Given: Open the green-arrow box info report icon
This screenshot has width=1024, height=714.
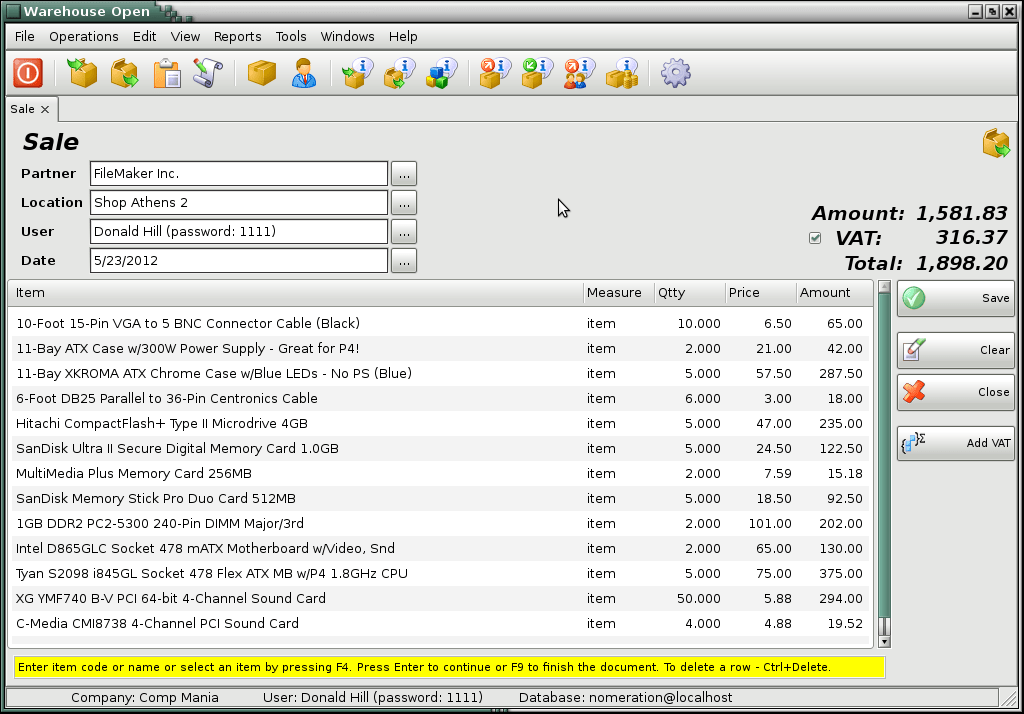Looking at the screenshot, I should pyautogui.click(x=537, y=73).
